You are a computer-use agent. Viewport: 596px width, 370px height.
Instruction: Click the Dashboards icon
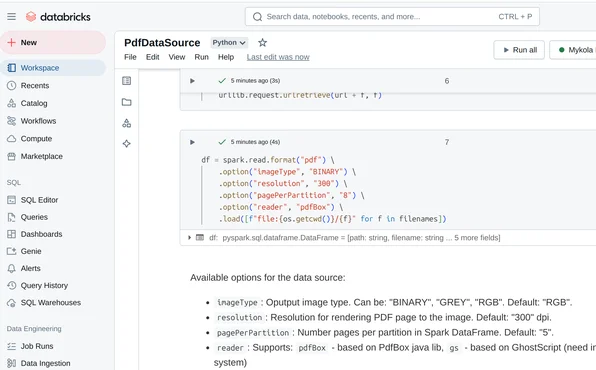(12, 234)
